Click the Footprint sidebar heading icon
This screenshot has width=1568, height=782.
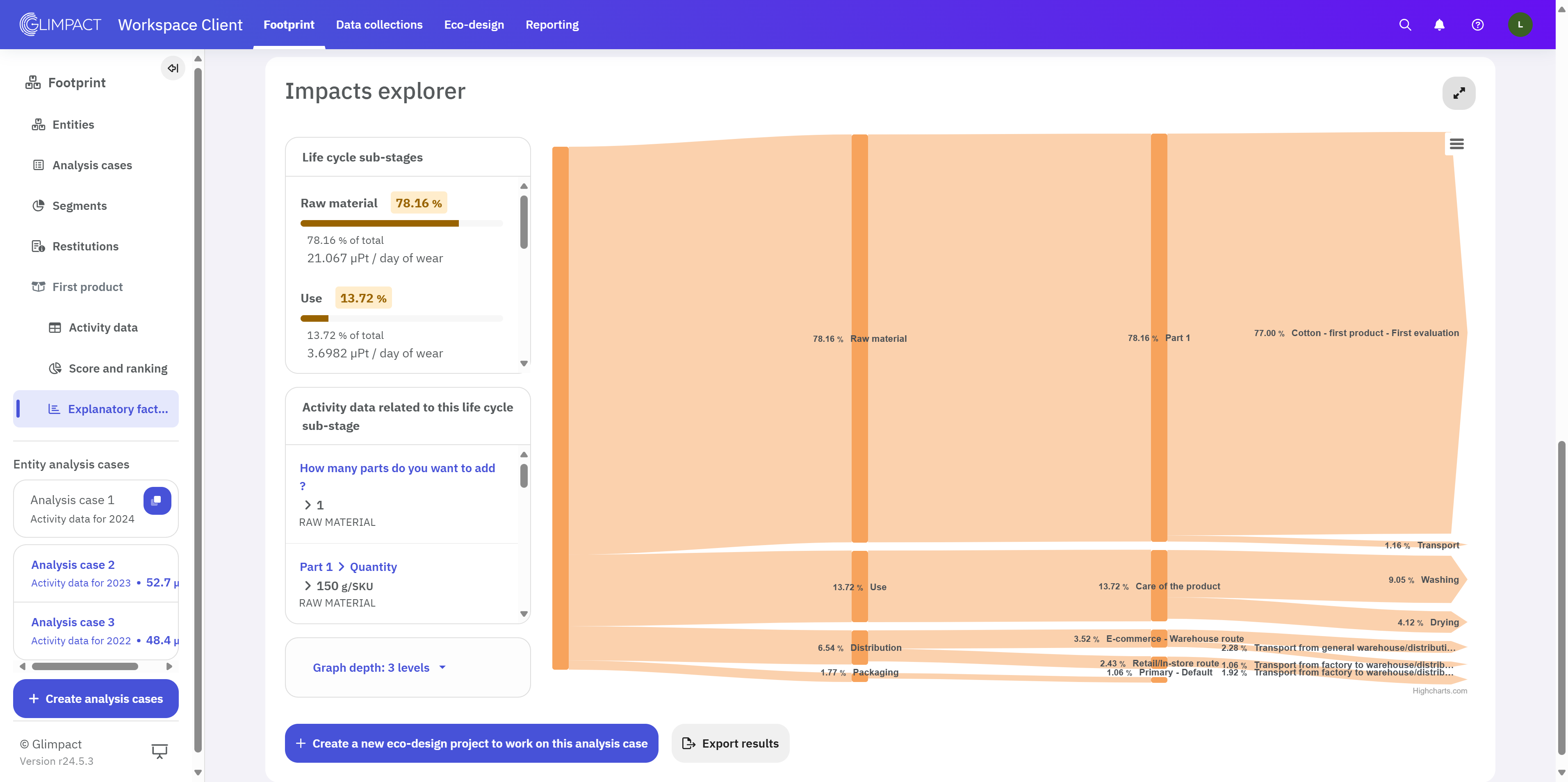click(x=33, y=83)
